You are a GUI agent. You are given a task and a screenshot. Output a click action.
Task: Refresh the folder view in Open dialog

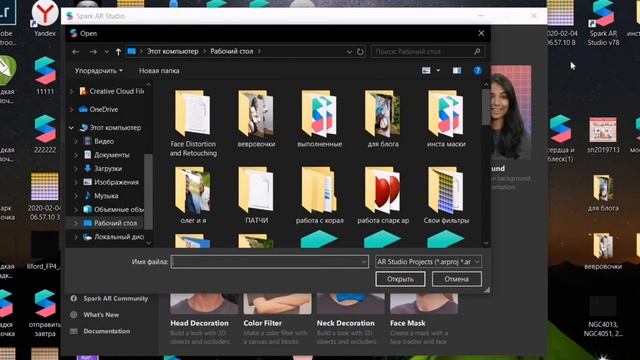360,52
